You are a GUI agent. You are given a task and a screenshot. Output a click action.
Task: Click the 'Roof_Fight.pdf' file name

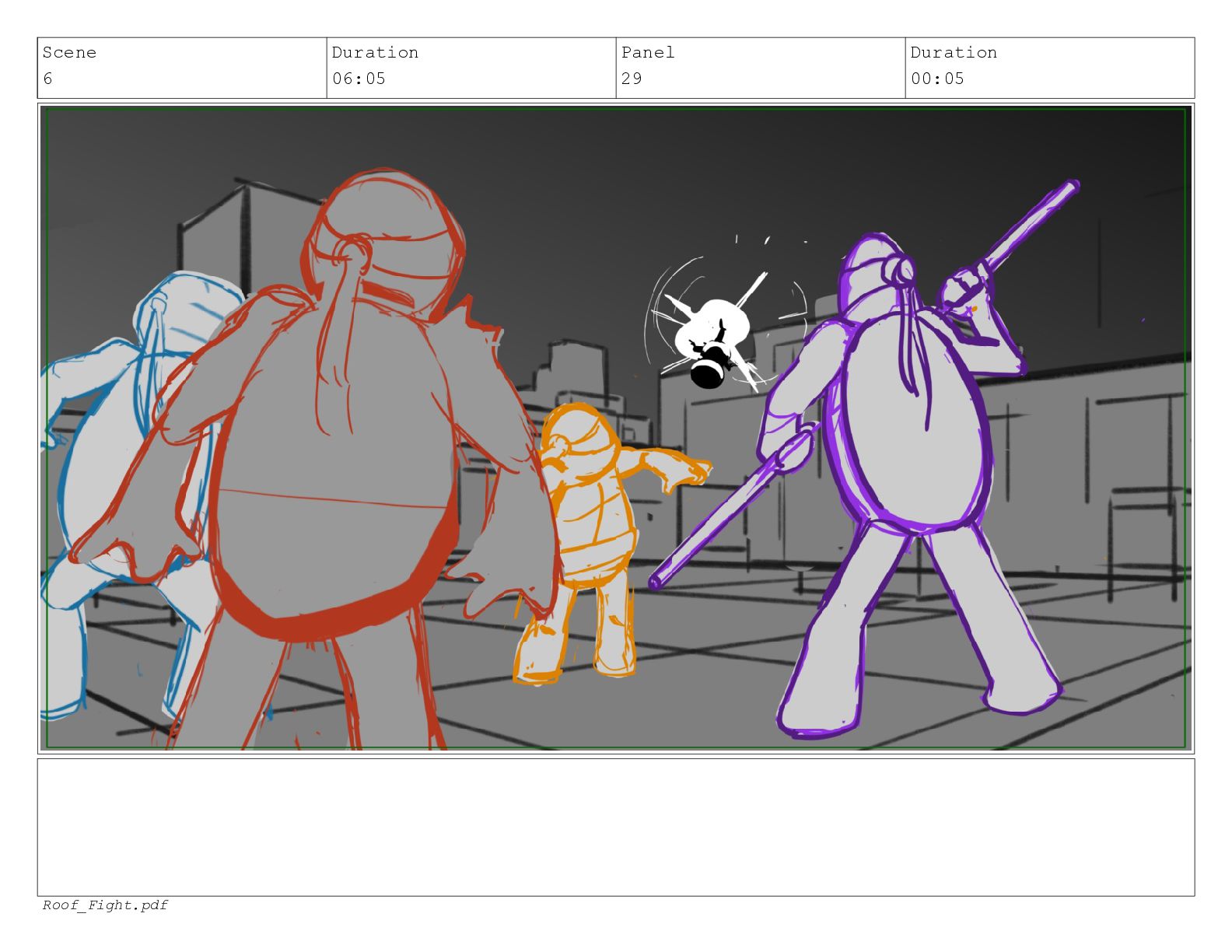pyautogui.click(x=105, y=905)
